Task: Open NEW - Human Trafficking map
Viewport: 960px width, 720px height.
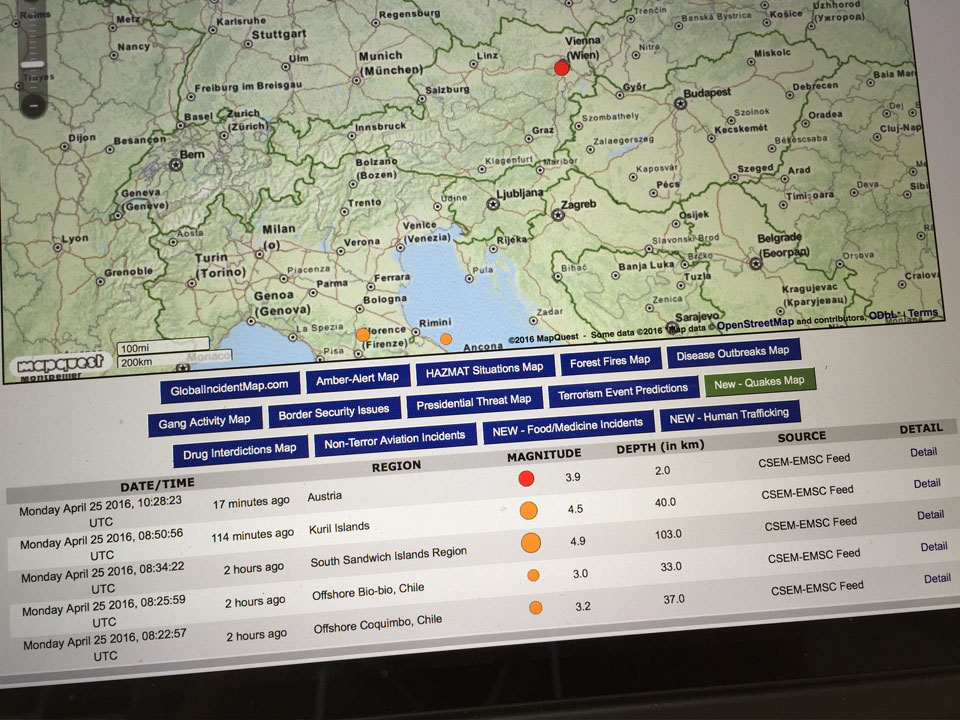Action: tap(729, 416)
